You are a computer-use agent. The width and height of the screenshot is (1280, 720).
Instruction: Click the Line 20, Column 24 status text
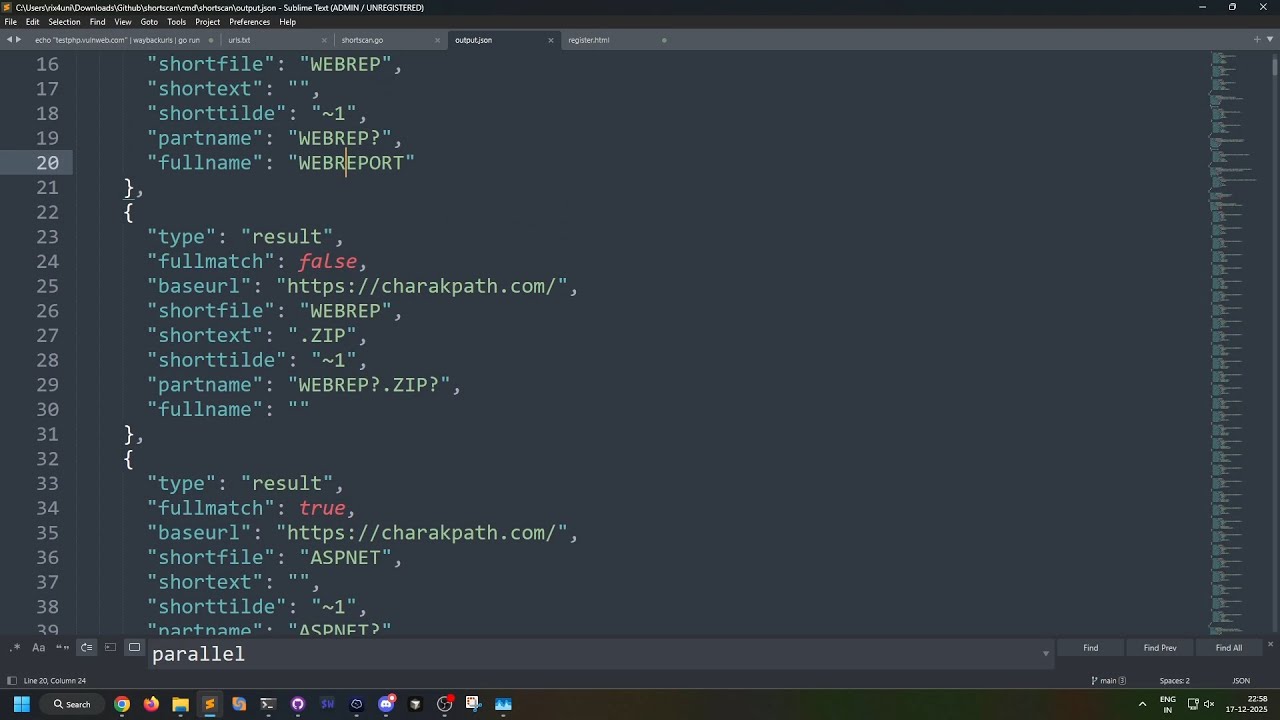pos(55,681)
